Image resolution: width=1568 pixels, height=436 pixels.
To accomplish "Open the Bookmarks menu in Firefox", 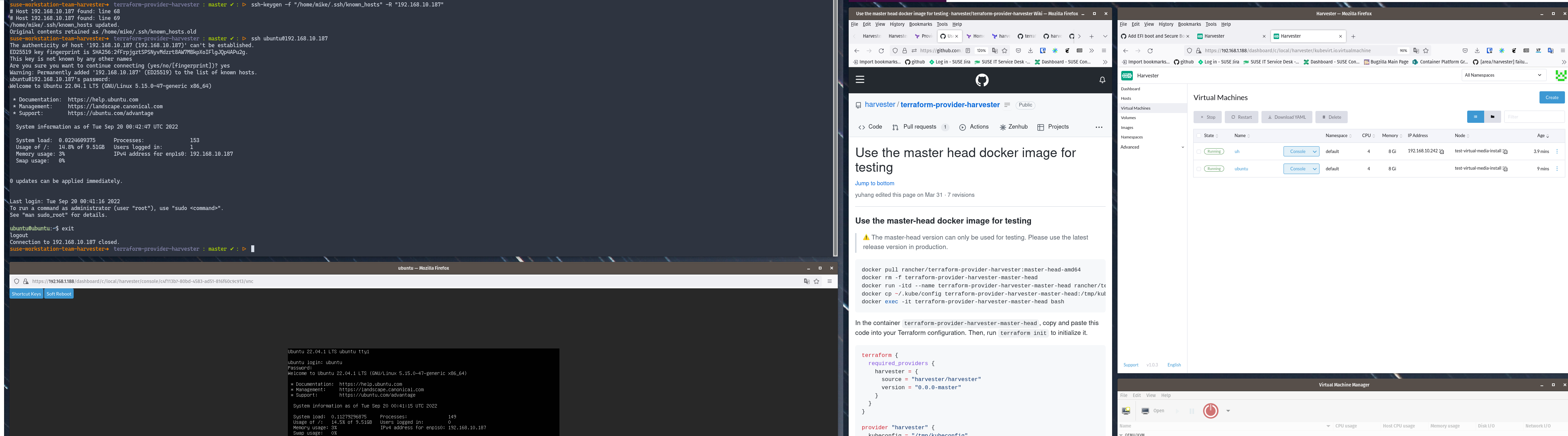I will point(921,24).
